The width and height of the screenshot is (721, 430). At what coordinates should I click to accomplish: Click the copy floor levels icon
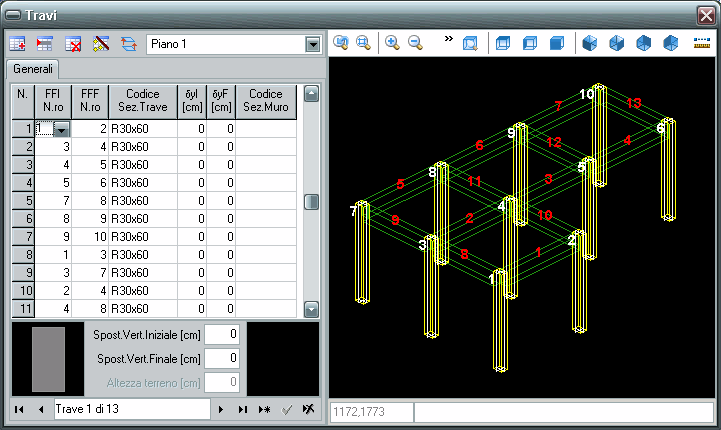click(x=129, y=44)
